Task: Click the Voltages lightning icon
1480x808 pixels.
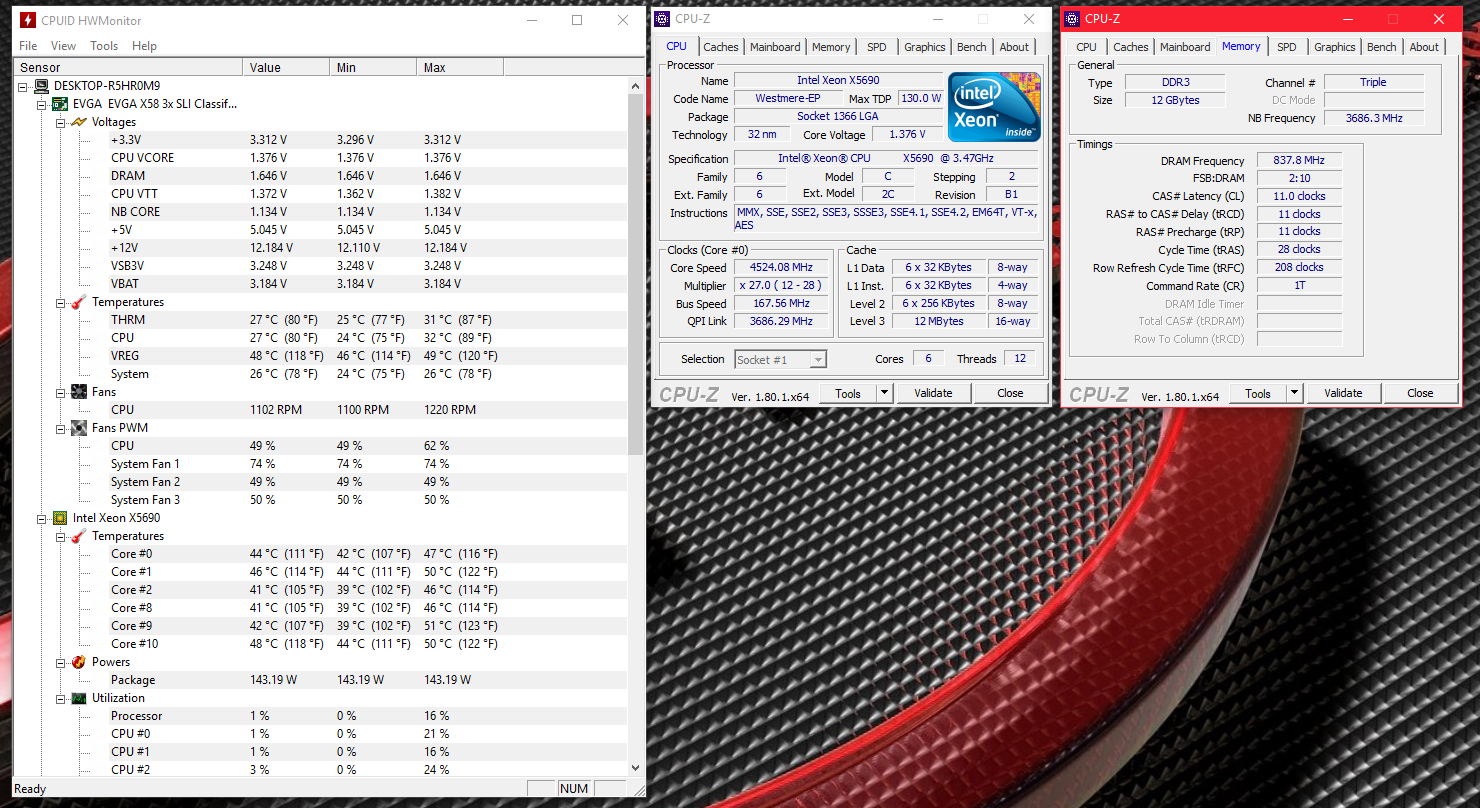Action: [x=79, y=122]
